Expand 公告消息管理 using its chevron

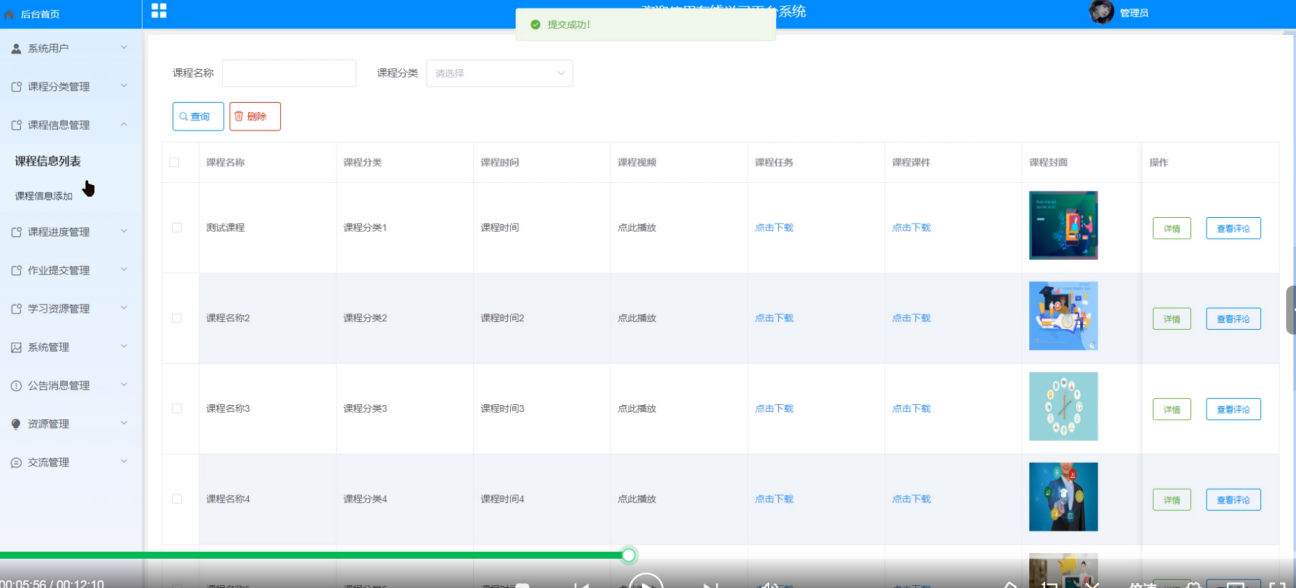124,385
